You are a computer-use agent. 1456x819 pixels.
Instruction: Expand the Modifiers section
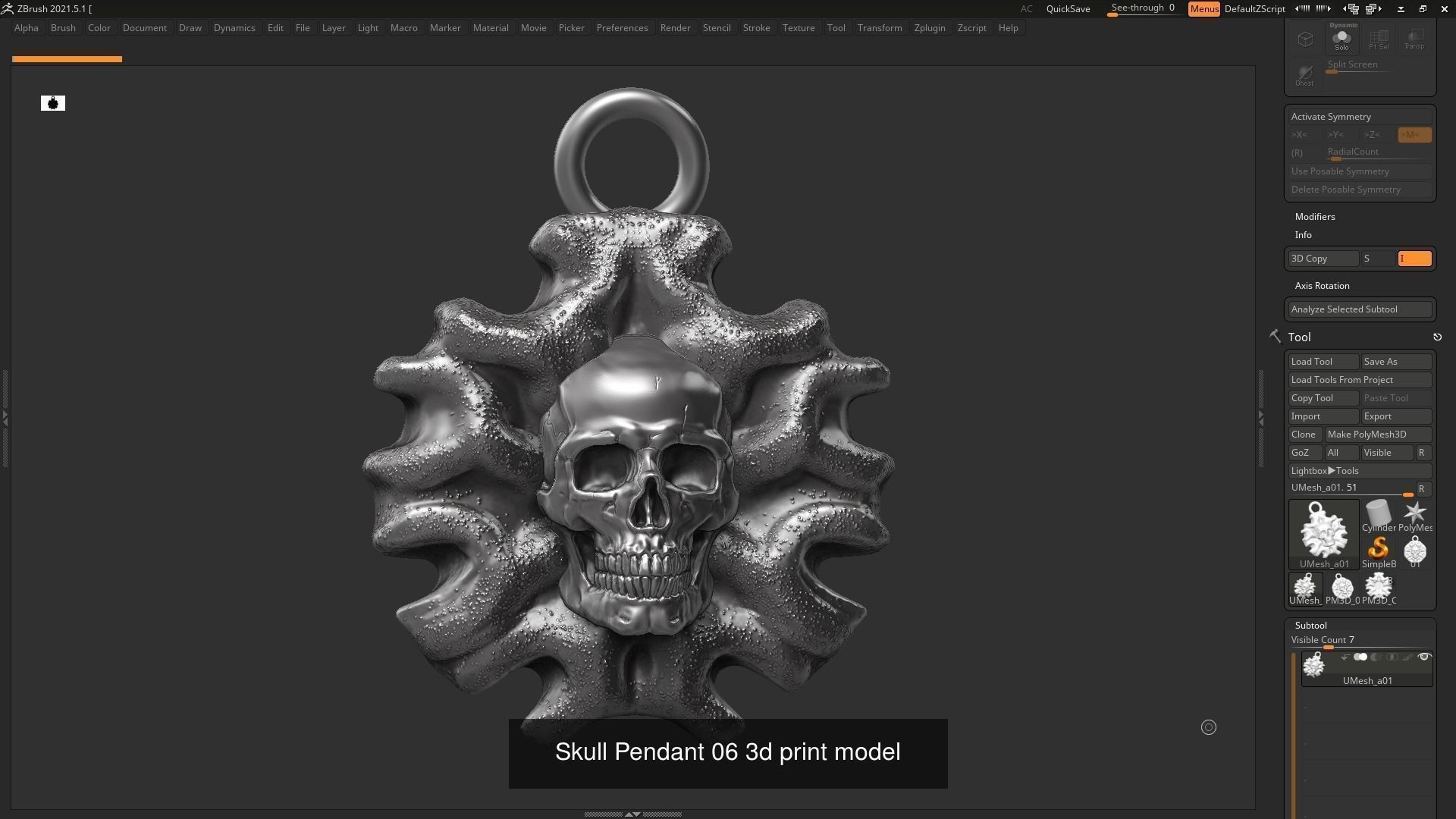(x=1315, y=217)
